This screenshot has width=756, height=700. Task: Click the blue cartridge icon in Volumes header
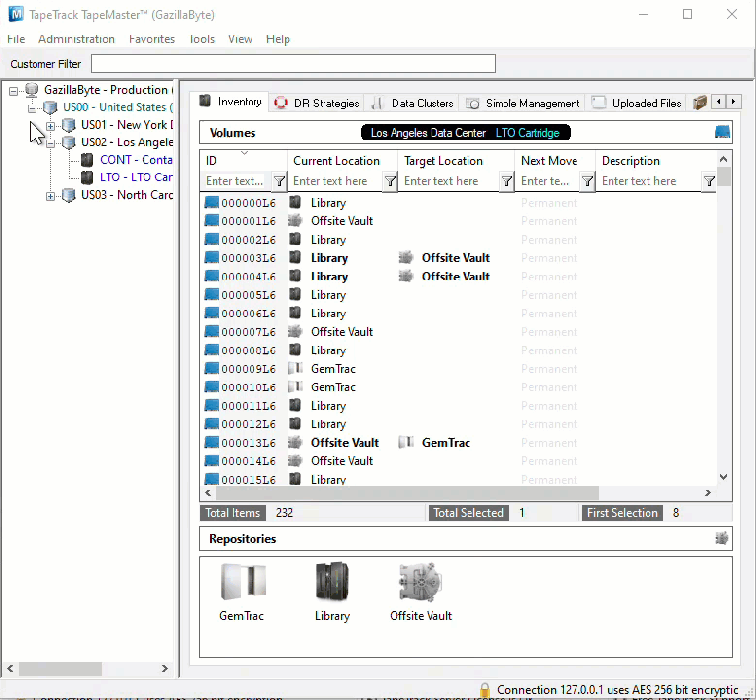[x=722, y=132]
